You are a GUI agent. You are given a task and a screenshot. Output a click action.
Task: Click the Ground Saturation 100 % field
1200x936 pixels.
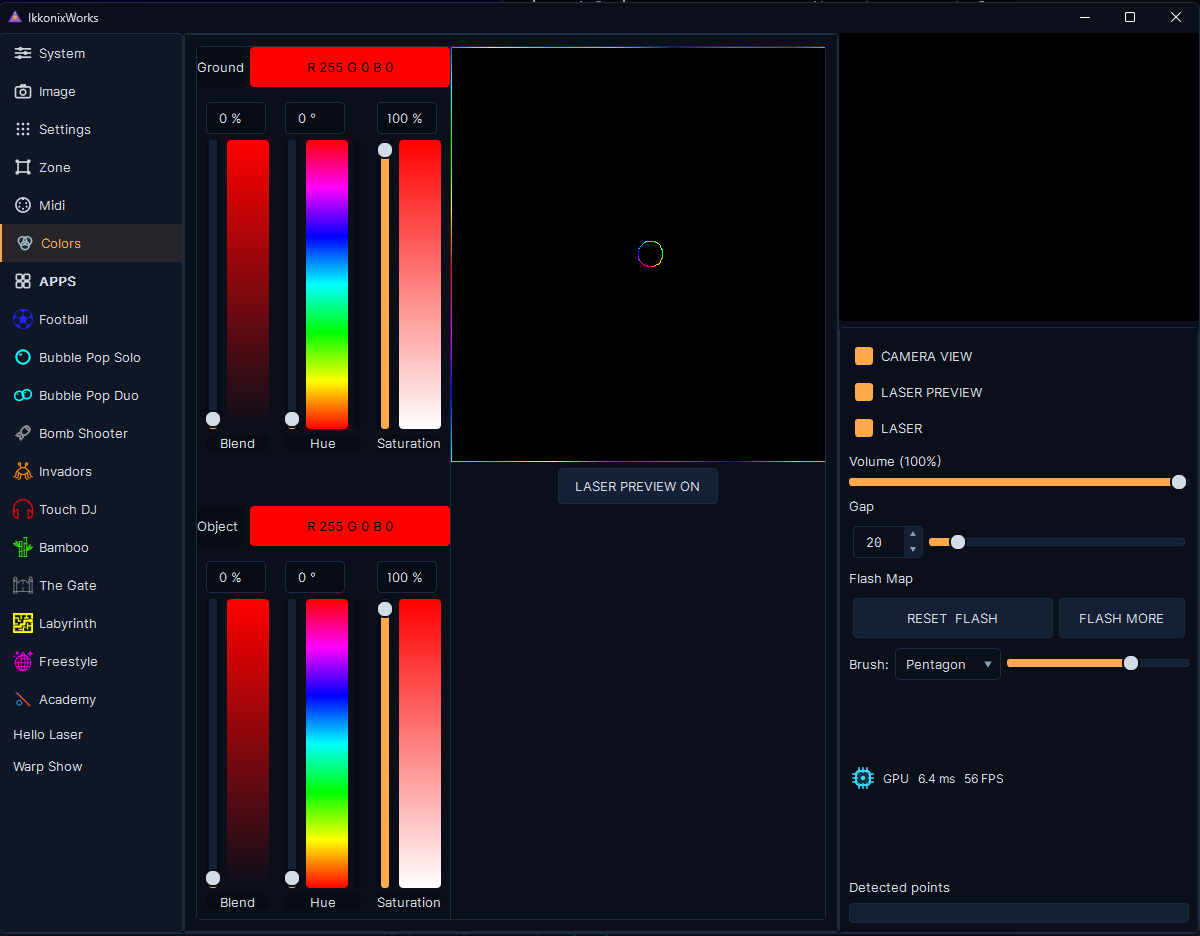(x=407, y=118)
